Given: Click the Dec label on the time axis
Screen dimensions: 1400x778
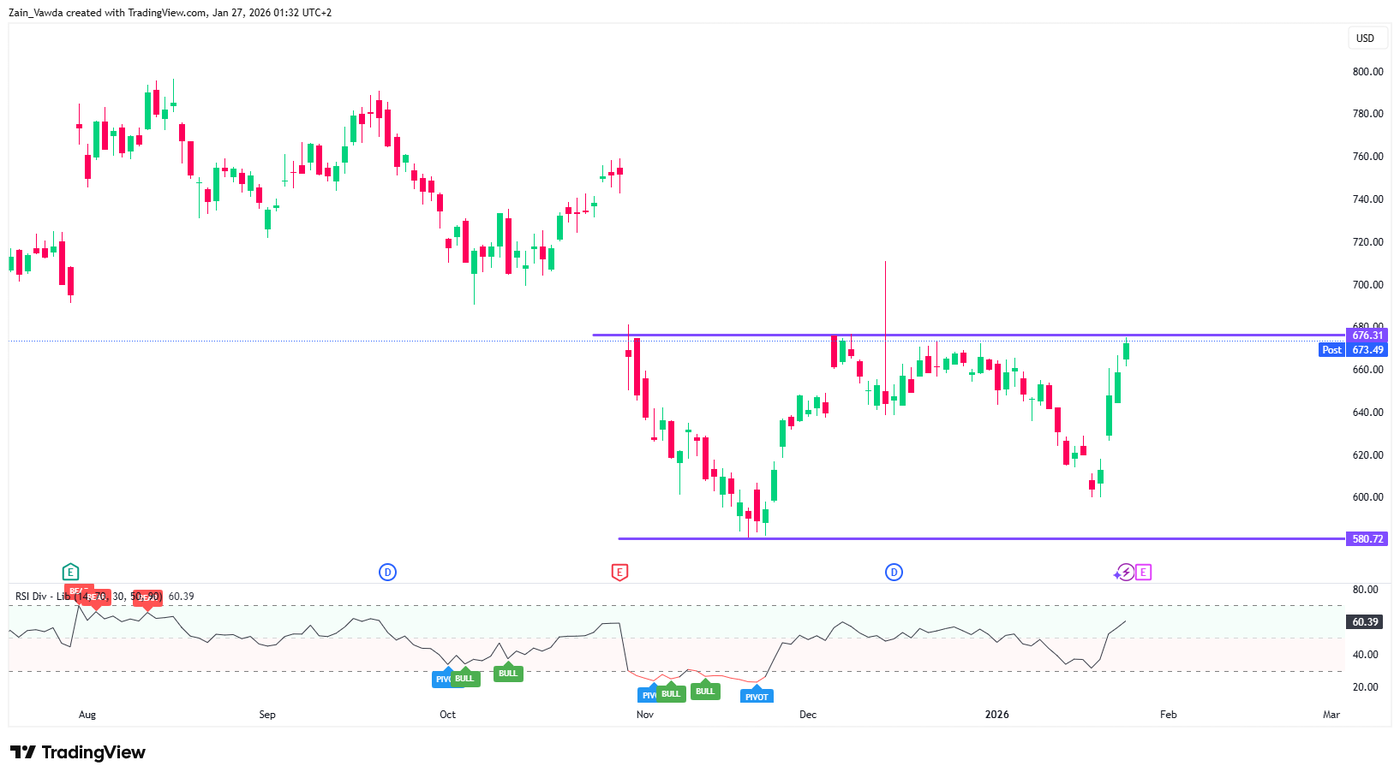Looking at the screenshot, I should point(808,715).
